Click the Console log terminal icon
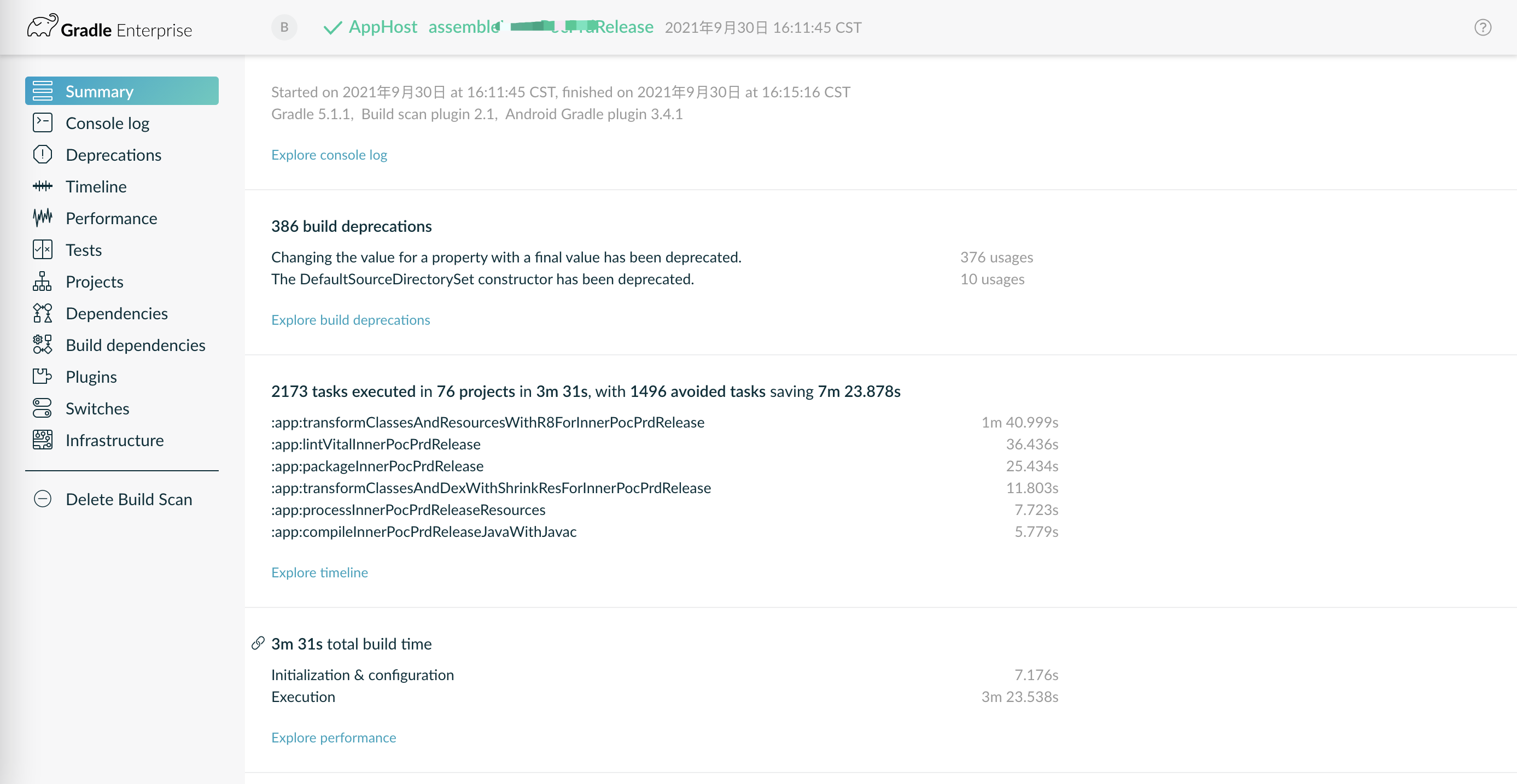This screenshot has height=784, width=1517. click(43, 123)
